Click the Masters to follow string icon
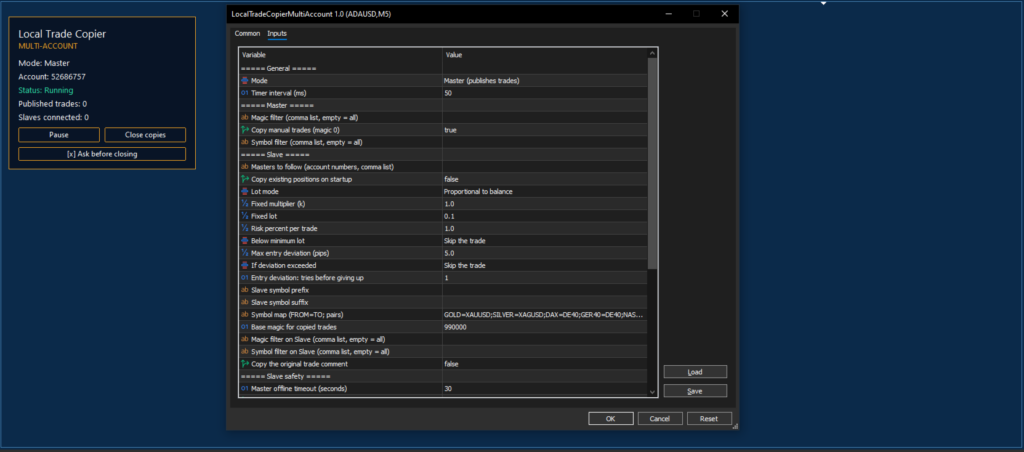This screenshot has width=1024, height=452. click(245, 167)
